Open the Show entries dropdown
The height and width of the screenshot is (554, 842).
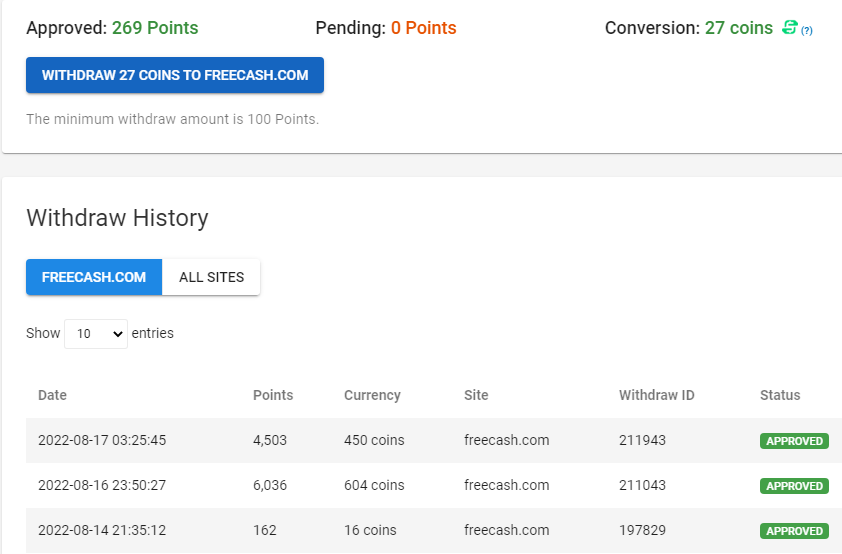tap(96, 334)
